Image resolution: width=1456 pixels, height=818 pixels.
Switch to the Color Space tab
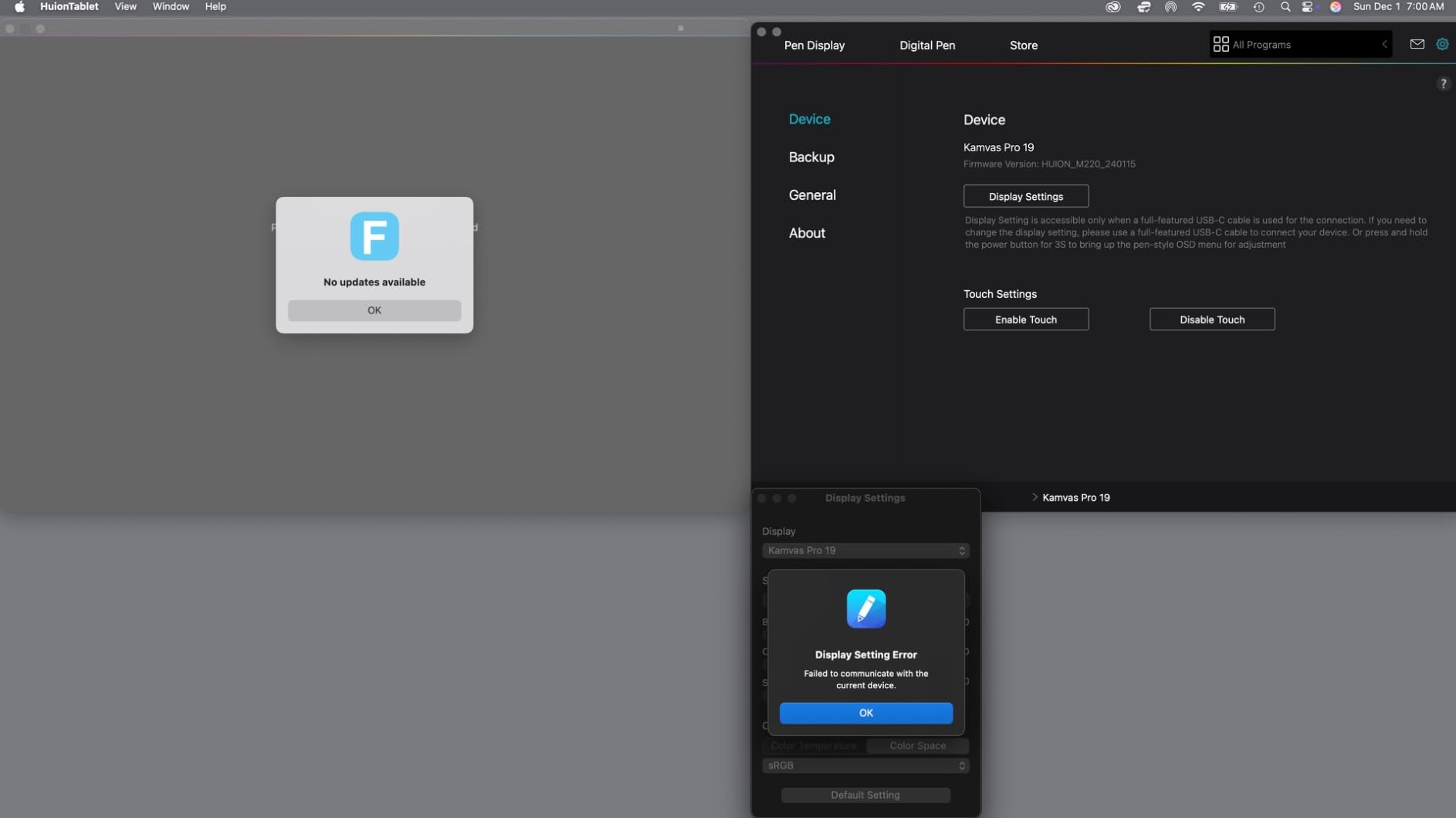pyautogui.click(x=917, y=746)
